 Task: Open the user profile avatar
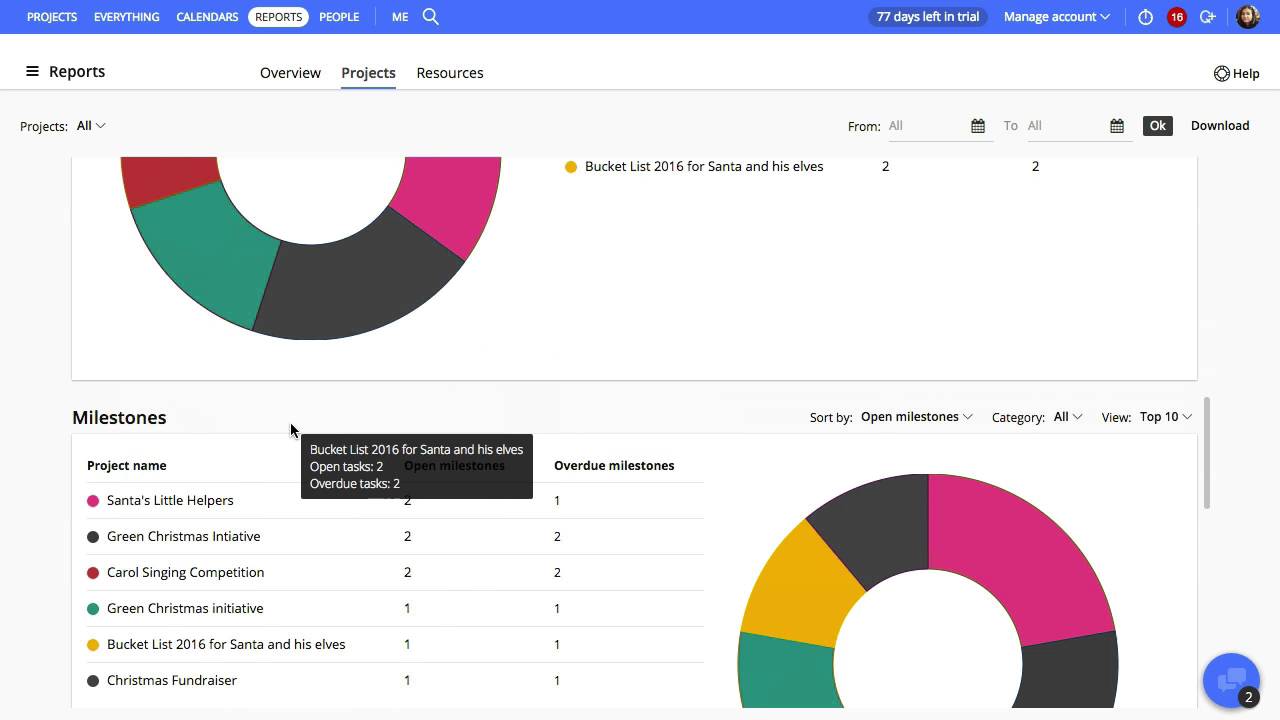1247,17
